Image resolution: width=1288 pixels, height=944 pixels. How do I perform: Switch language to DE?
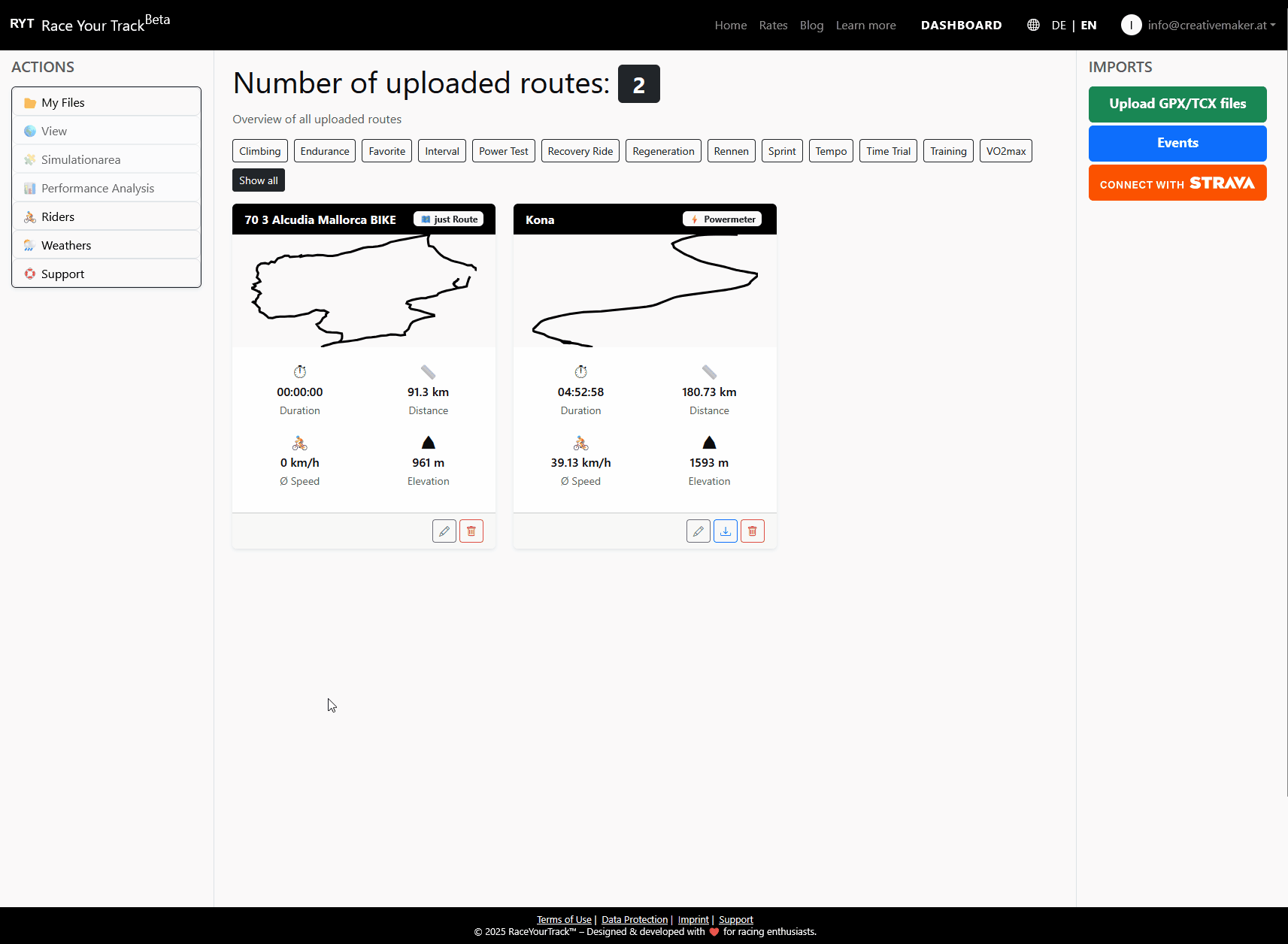1059,25
